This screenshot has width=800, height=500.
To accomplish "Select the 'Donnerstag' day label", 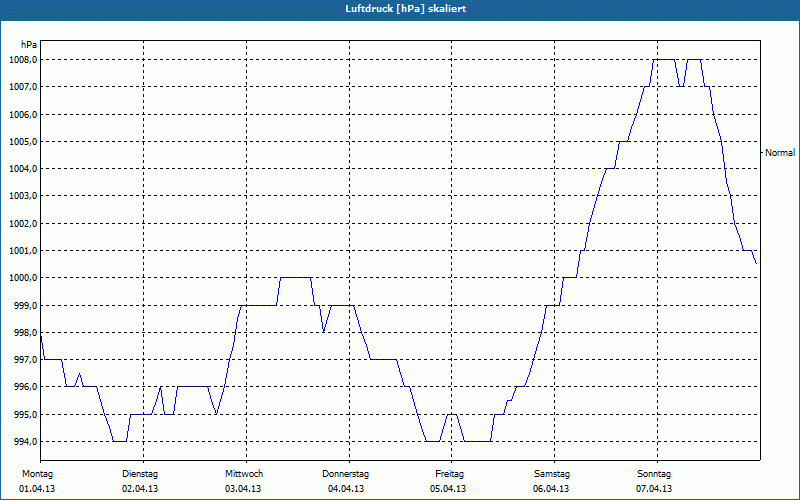I will [x=345, y=474].
